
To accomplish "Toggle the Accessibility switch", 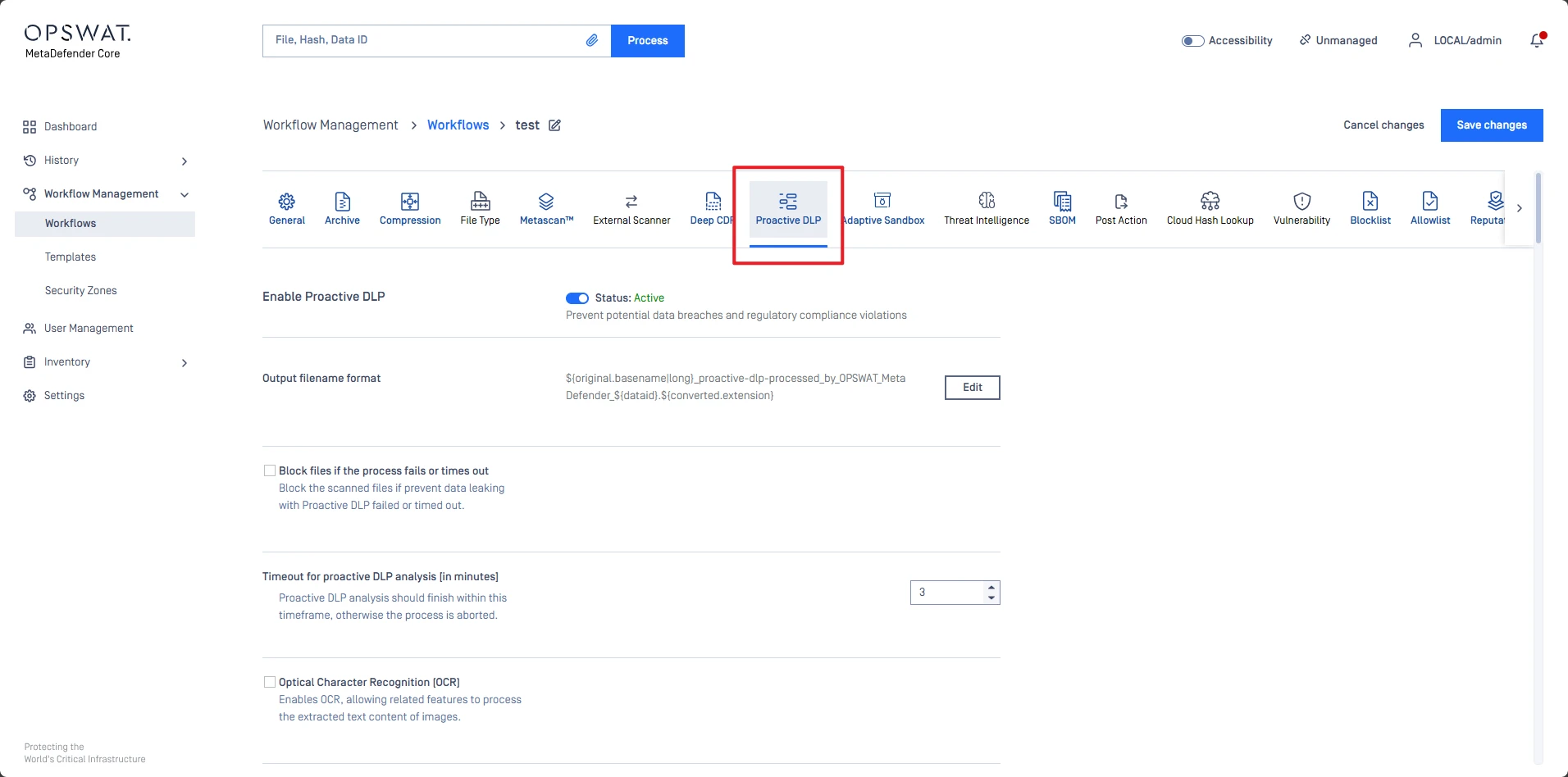I will (x=1192, y=41).
